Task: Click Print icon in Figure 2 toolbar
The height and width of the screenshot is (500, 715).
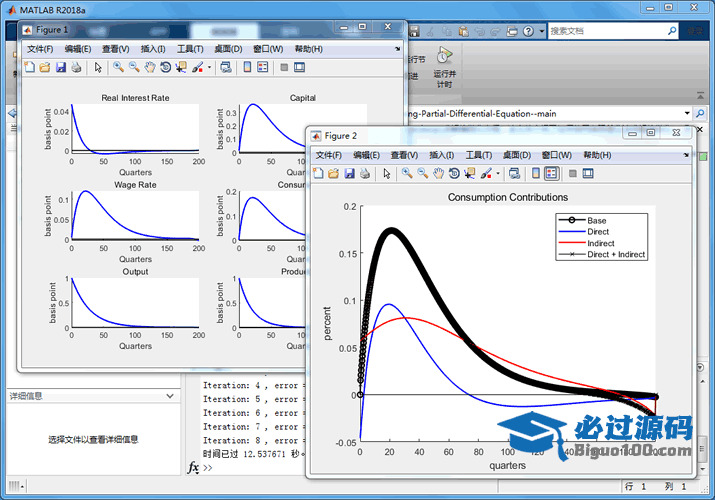Action: 365,173
